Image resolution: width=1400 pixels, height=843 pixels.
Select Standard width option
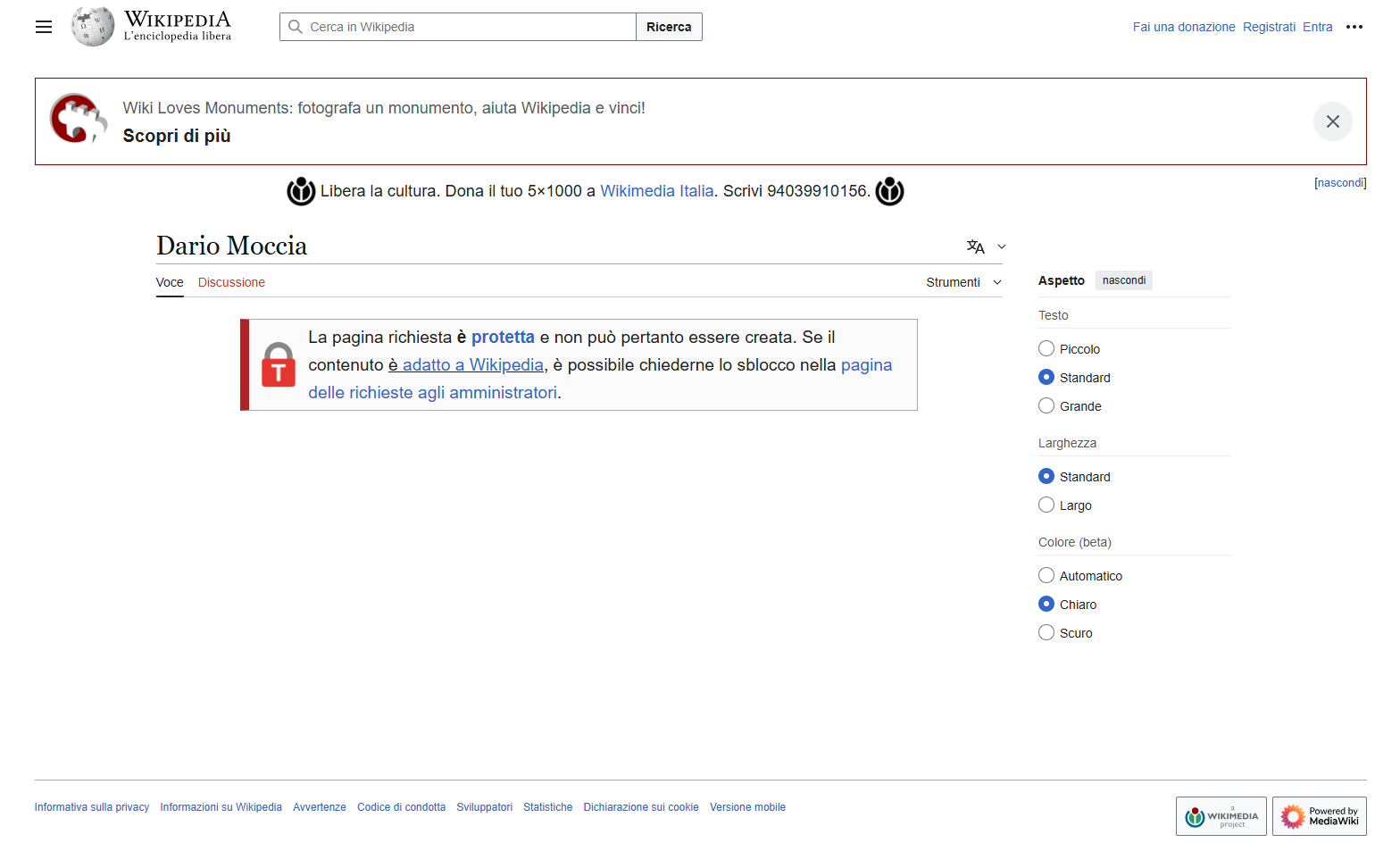pyautogui.click(x=1046, y=476)
